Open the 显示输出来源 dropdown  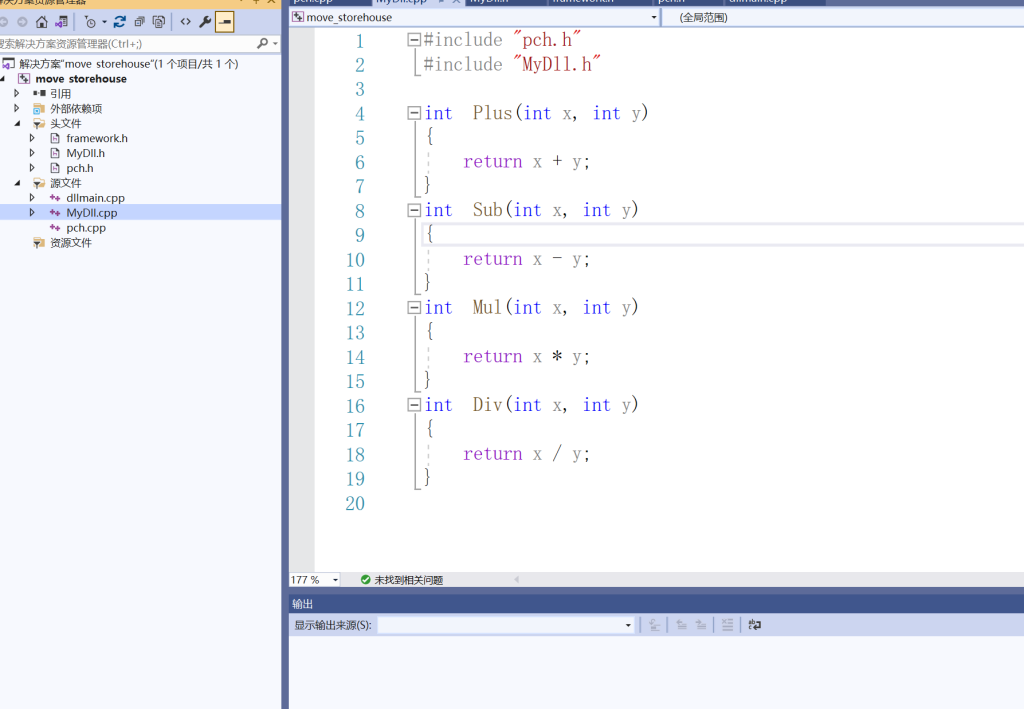pyautogui.click(x=628, y=625)
